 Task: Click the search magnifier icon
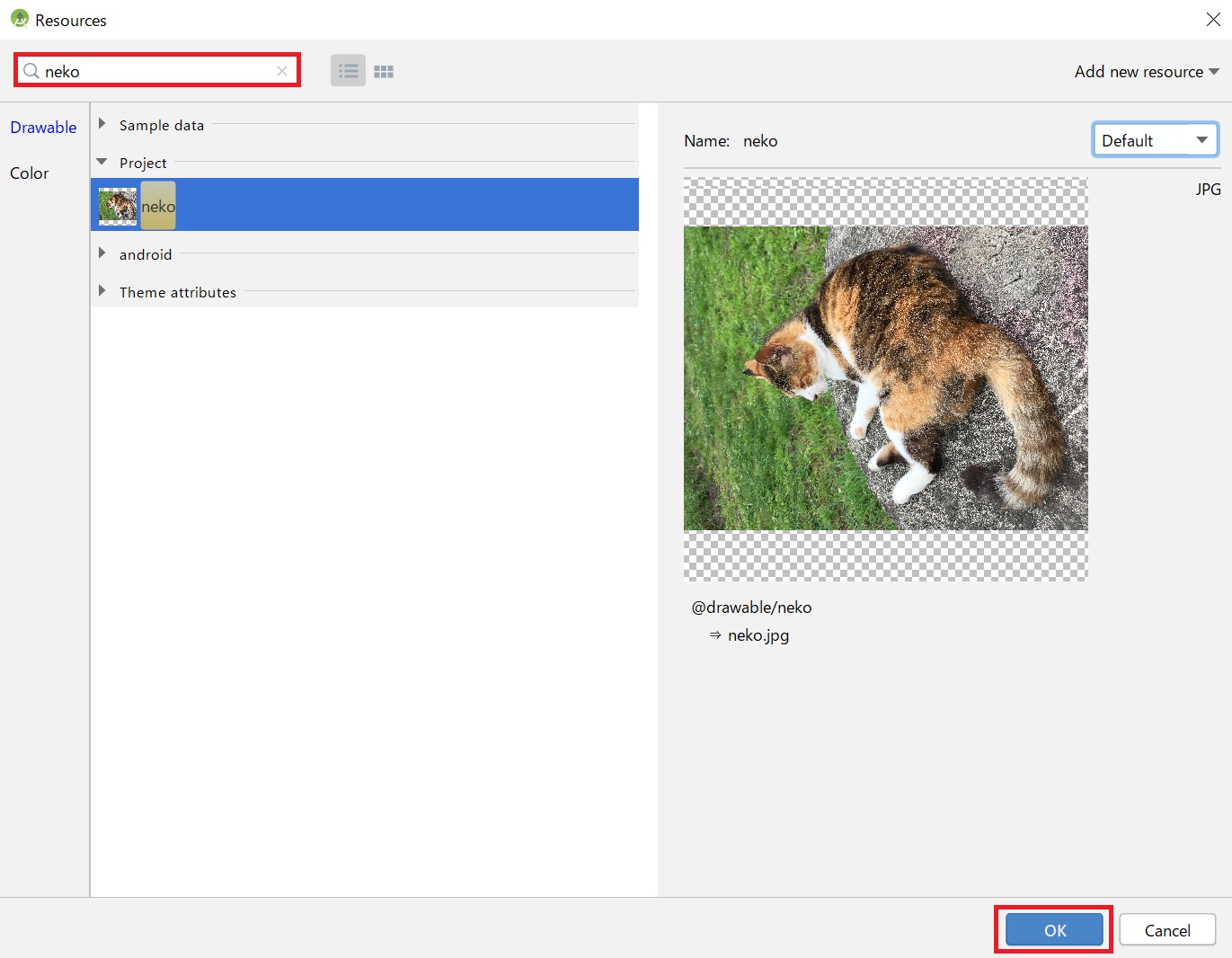point(31,71)
